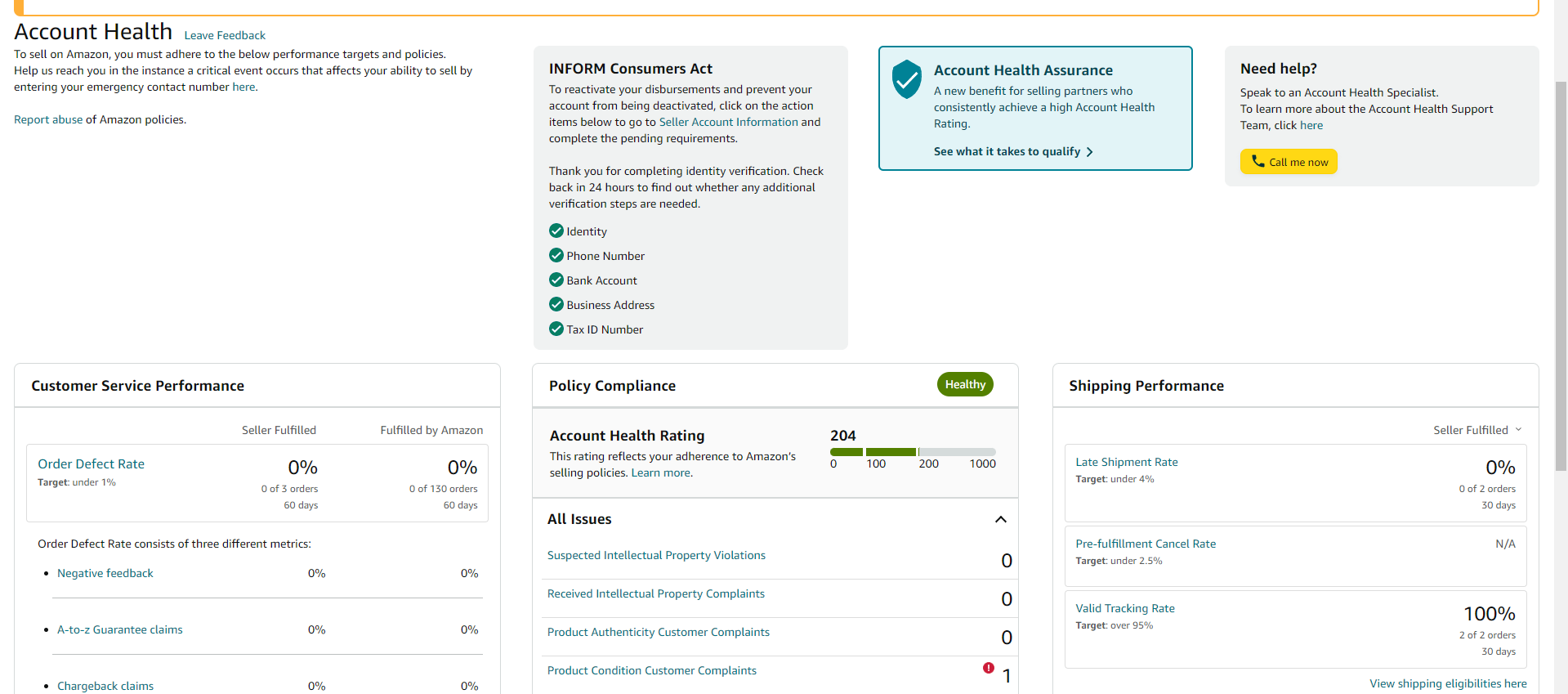The width and height of the screenshot is (1568, 694).
Task: Click the Tax ID Number checkmark icon
Action: (x=556, y=329)
